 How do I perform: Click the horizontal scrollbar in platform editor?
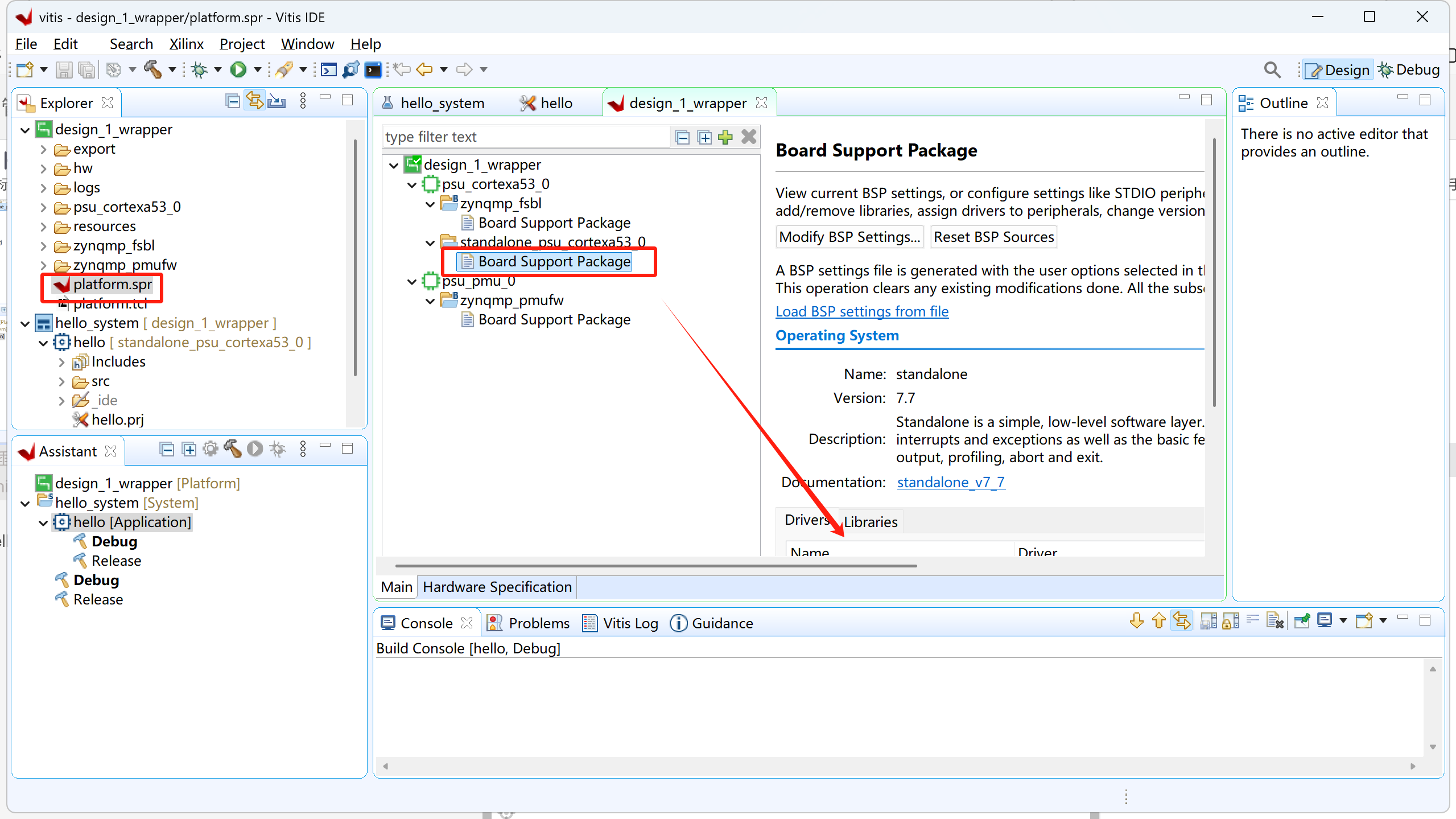tap(655, 566)
